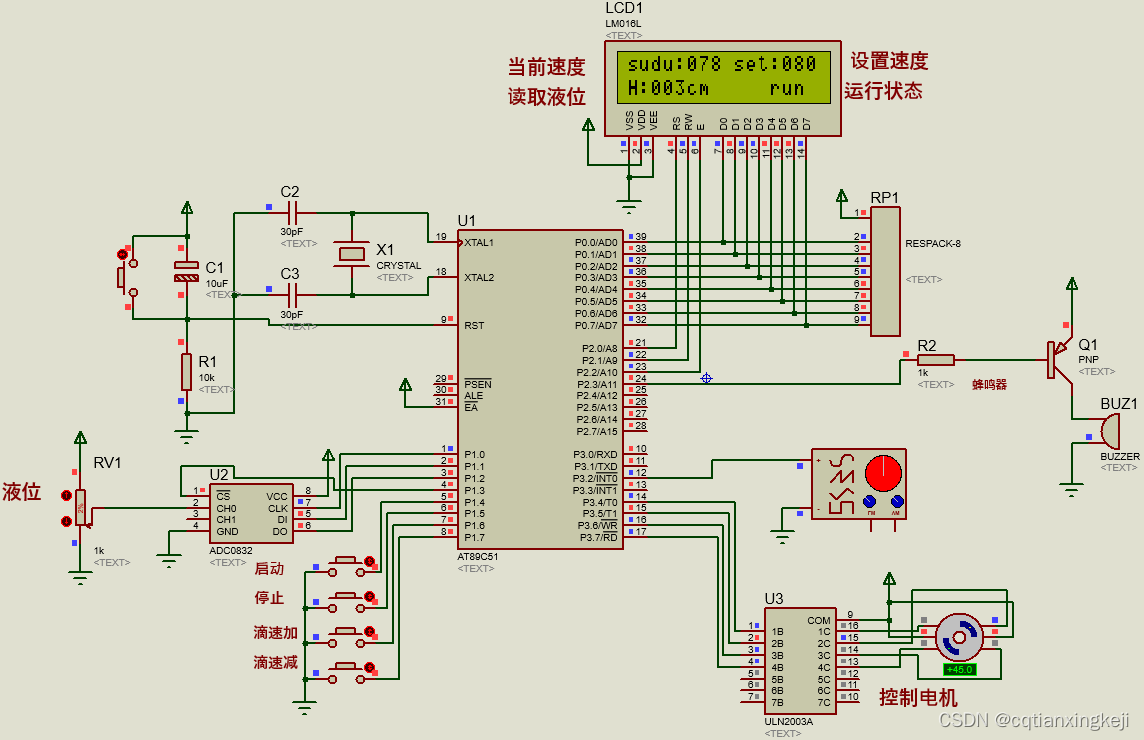1144x740 pixels.
Task: Activate the 停止 stop push button actuator
Action: pyautogui.click(x=369, y=597)
